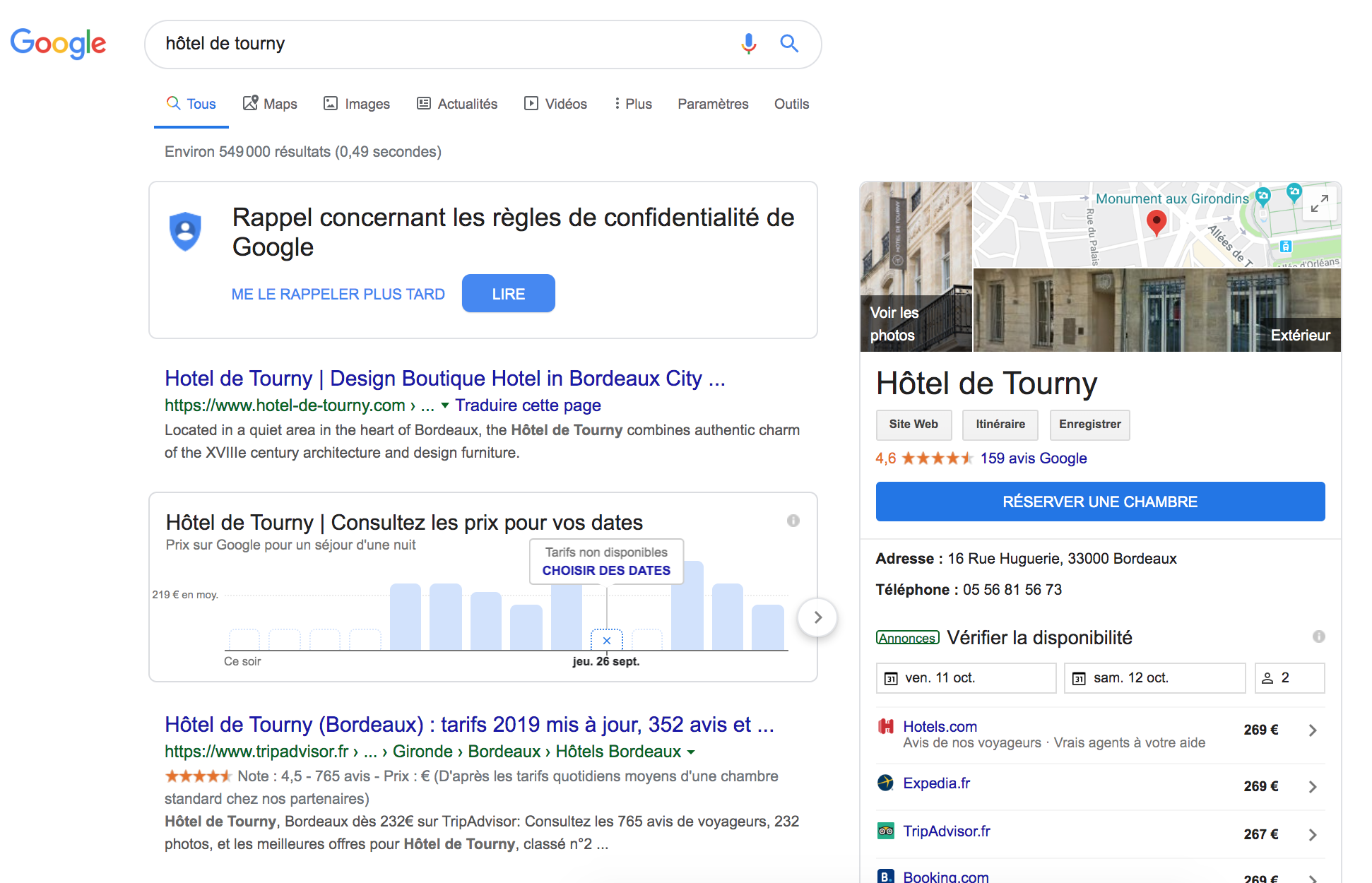Click RÉSERVER UNE CHAMBRE button
Viewport: 1372px width, 883px height.
pos(1100,502)
